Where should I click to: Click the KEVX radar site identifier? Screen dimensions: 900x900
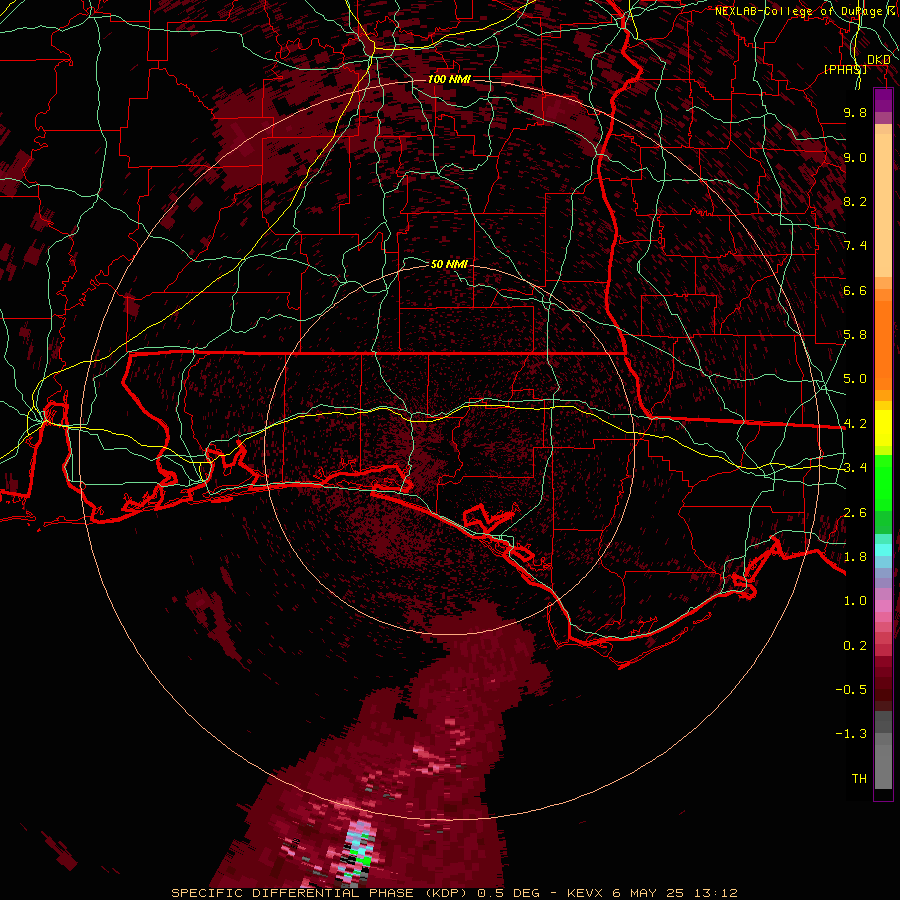(584, 893)
